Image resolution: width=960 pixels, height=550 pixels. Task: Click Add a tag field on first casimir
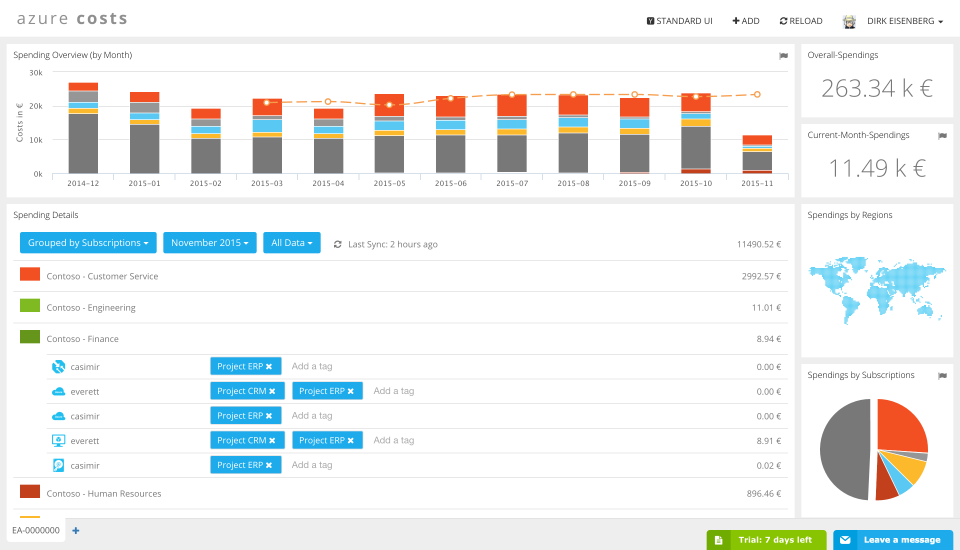point(312,366)
